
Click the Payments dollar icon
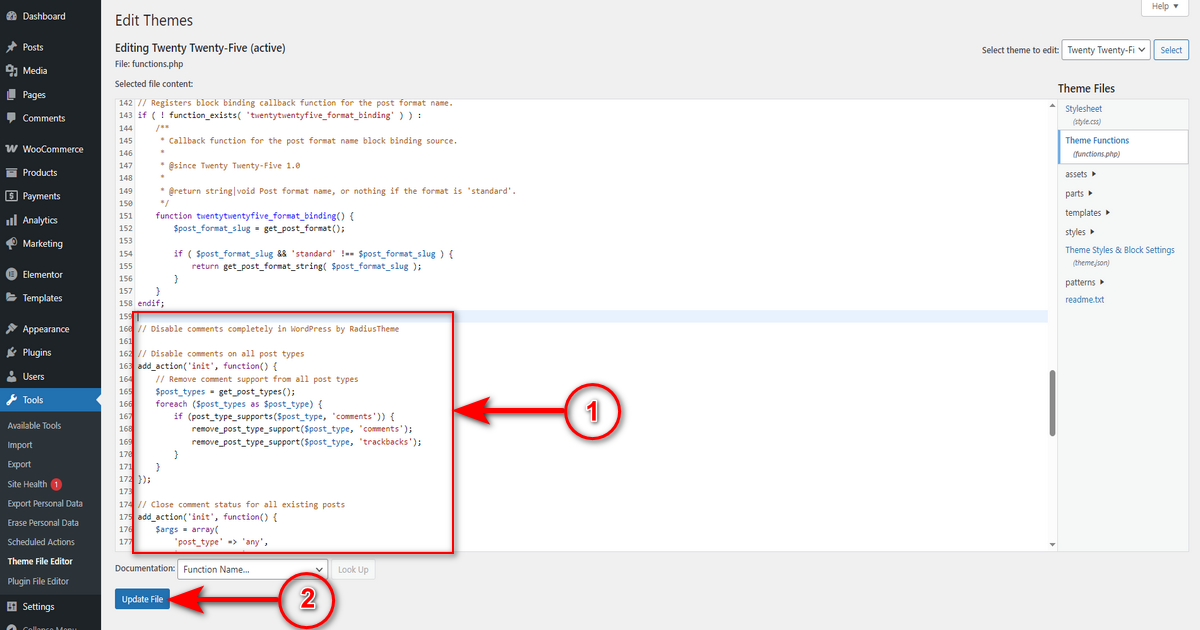(11, 196)
